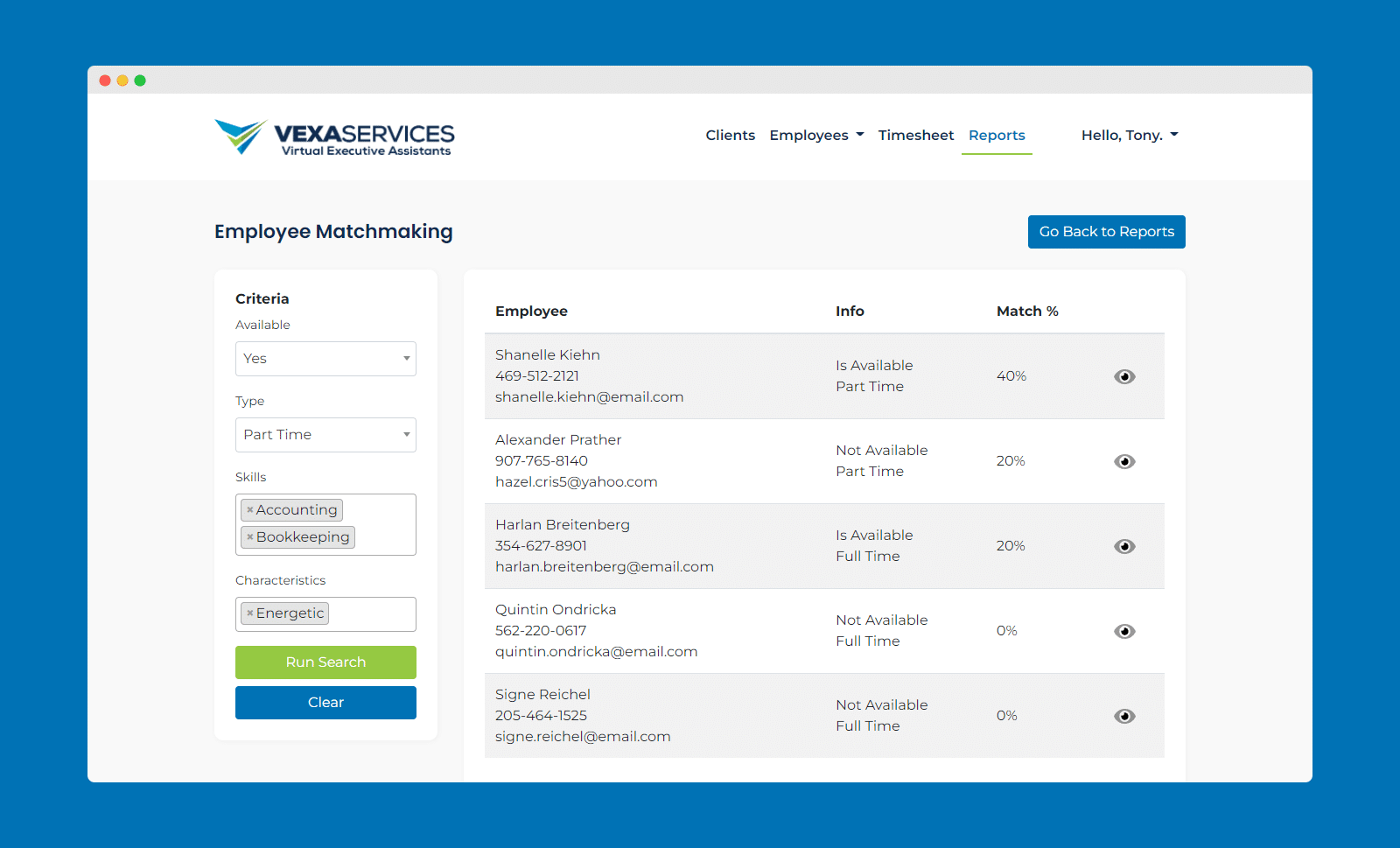The width and height of the screenshot is (1400, 848).
Task: View Alexander Prather's details via eye icon
Action: click(x=1124, y=461)
